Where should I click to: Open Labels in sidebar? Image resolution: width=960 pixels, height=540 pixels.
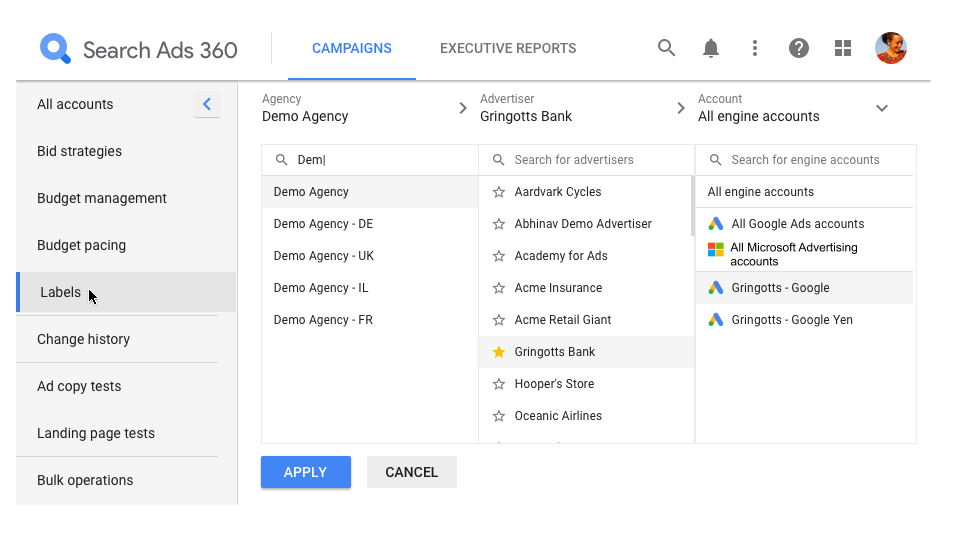(126, 292)
